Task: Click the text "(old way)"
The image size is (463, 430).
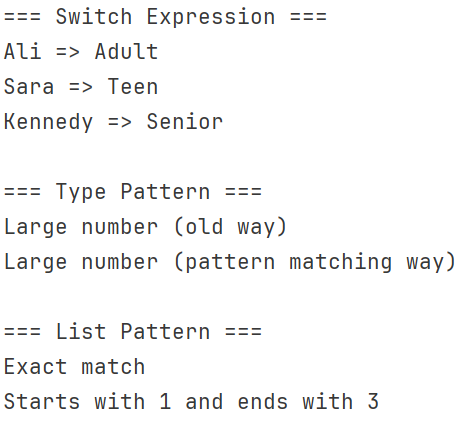Action: (230, 227)
